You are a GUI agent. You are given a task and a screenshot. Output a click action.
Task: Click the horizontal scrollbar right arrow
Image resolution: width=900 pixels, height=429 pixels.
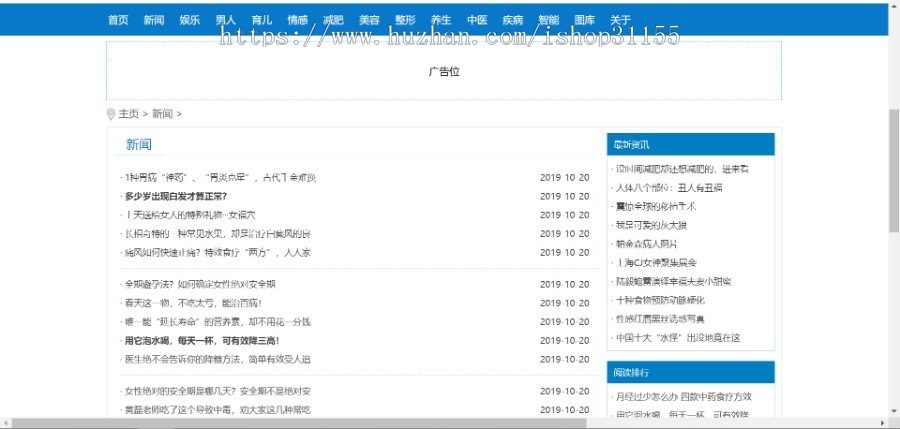point(883,424)
